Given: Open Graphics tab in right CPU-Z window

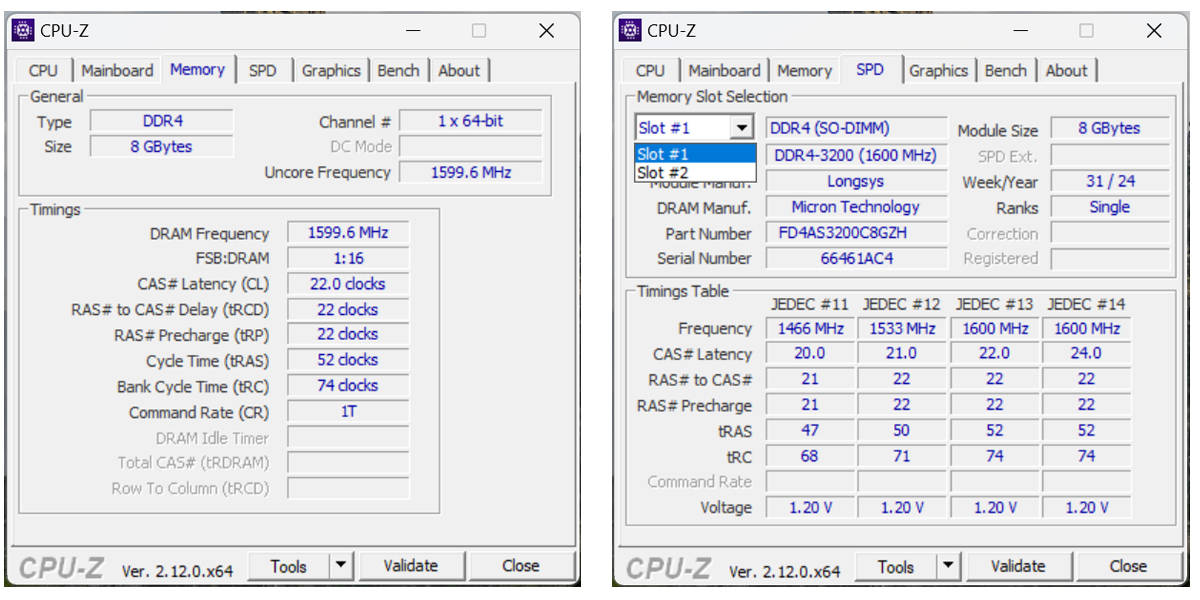Looking at the screenshot, I should point(938,70).
